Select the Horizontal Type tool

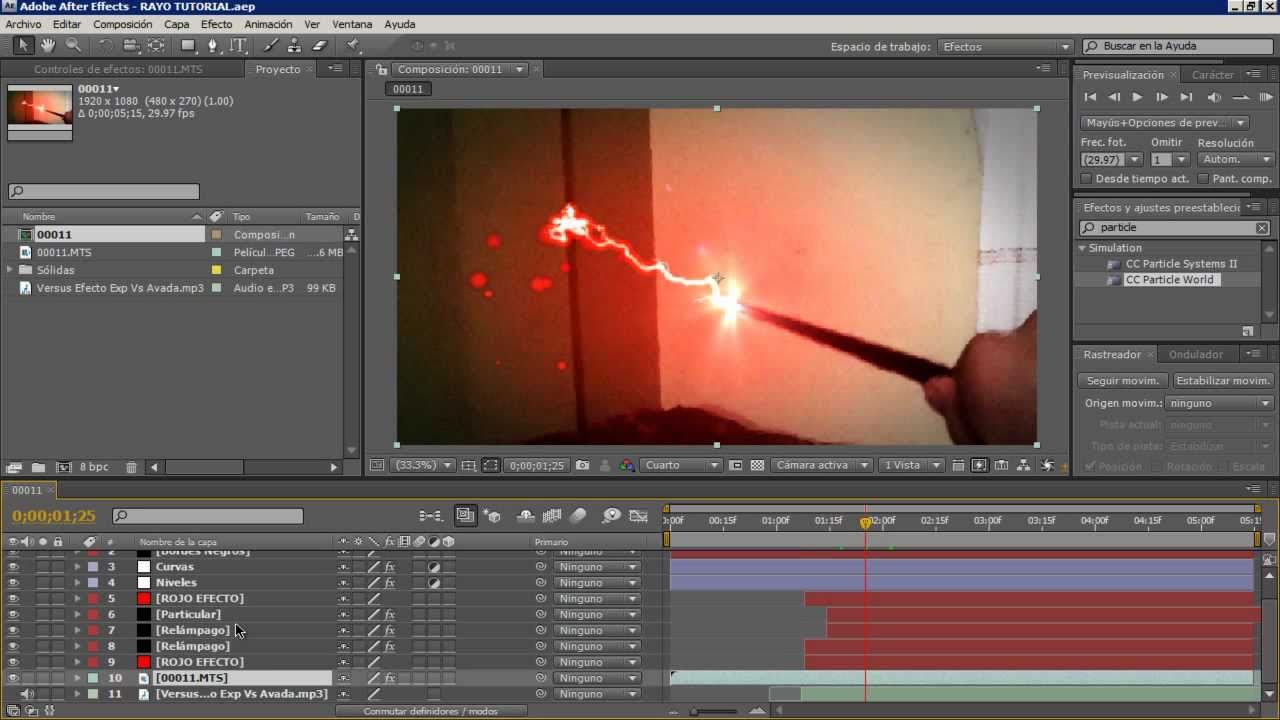coord(237,45)
